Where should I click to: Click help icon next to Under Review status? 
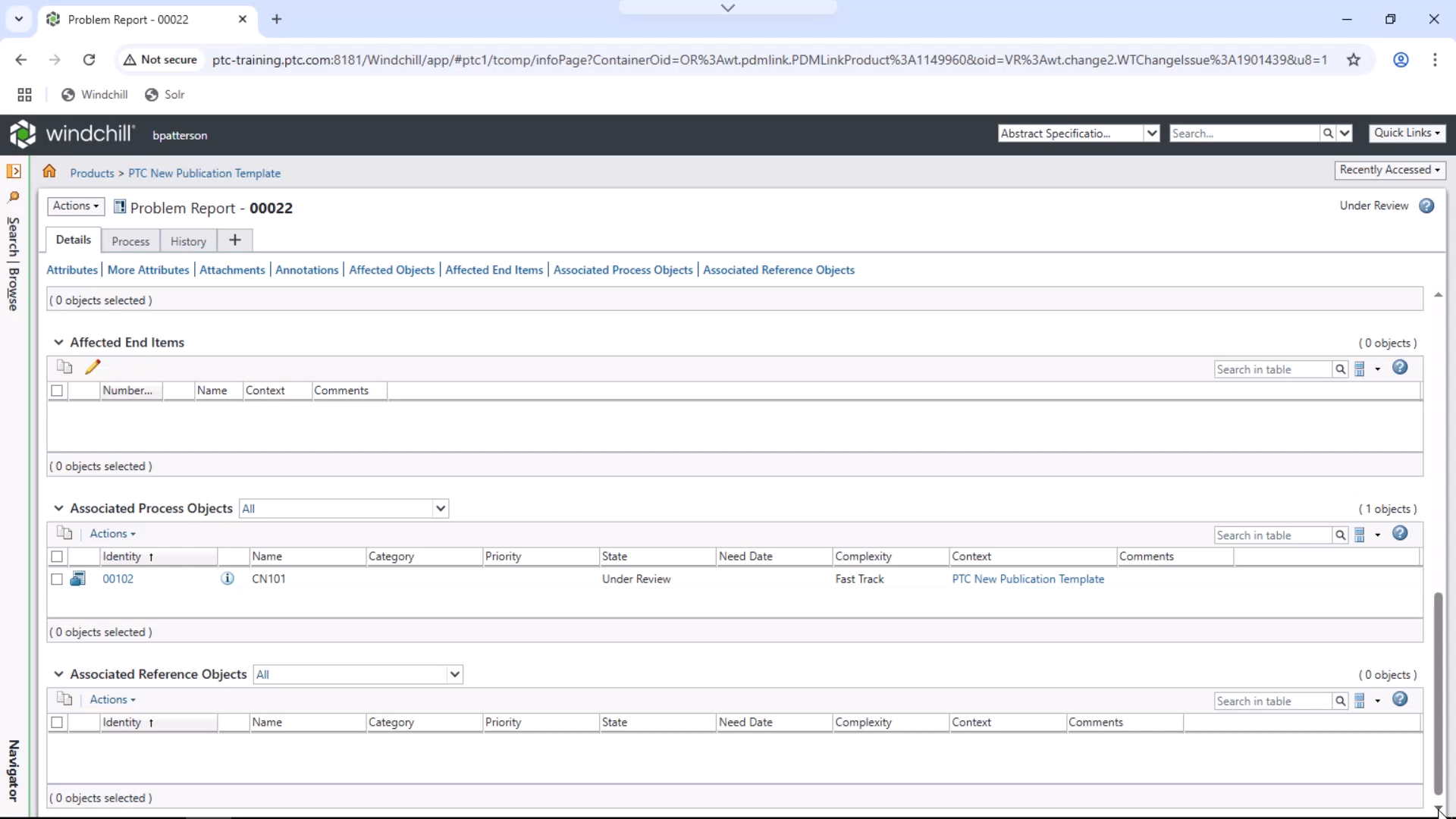point(1426,206)
